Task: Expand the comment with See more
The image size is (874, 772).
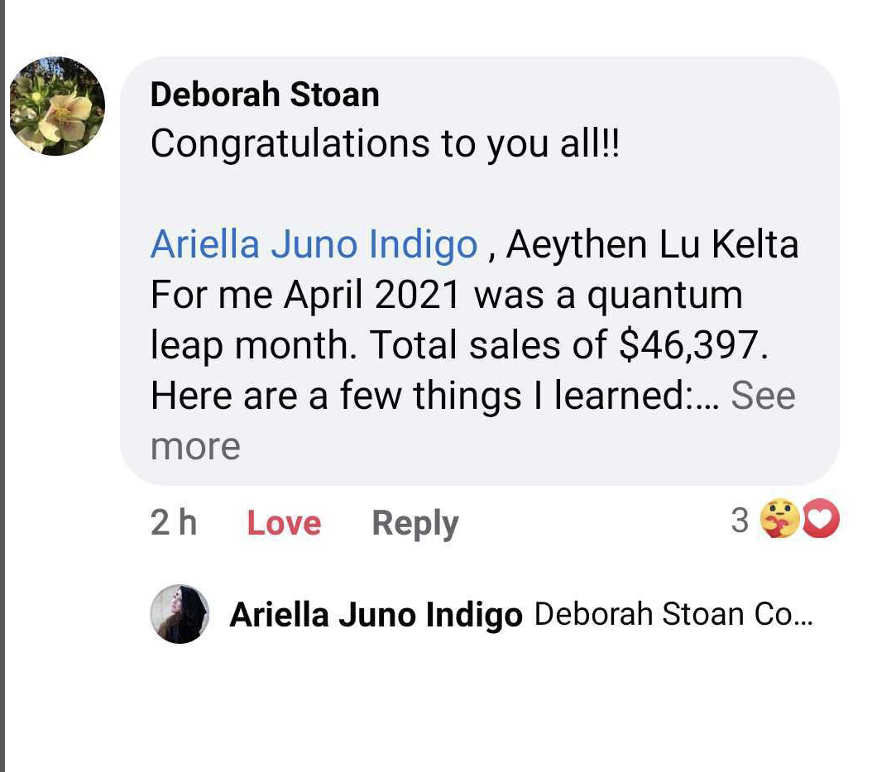Action: tap(763, 396)
